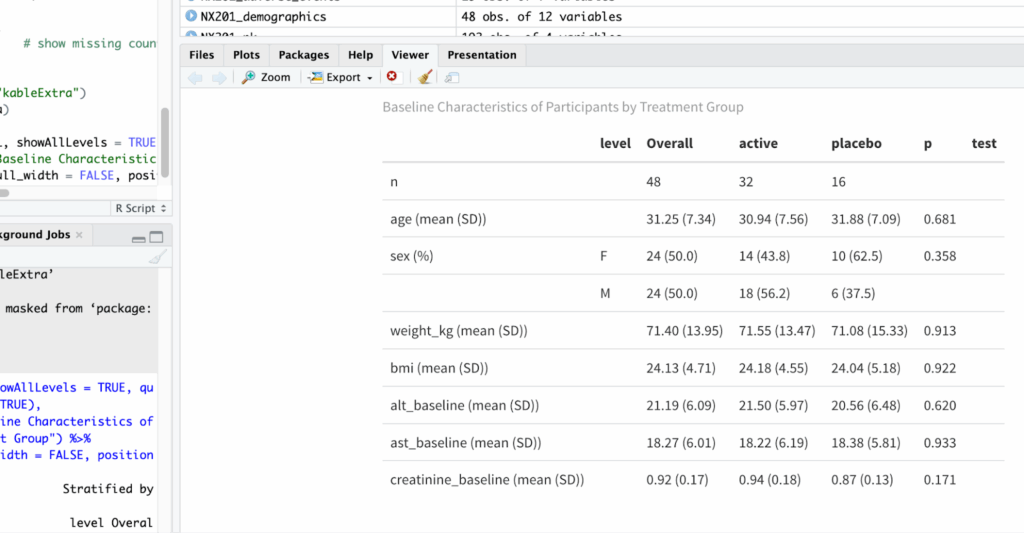Click placebo female count 10 (62.5)

point(857,256)
